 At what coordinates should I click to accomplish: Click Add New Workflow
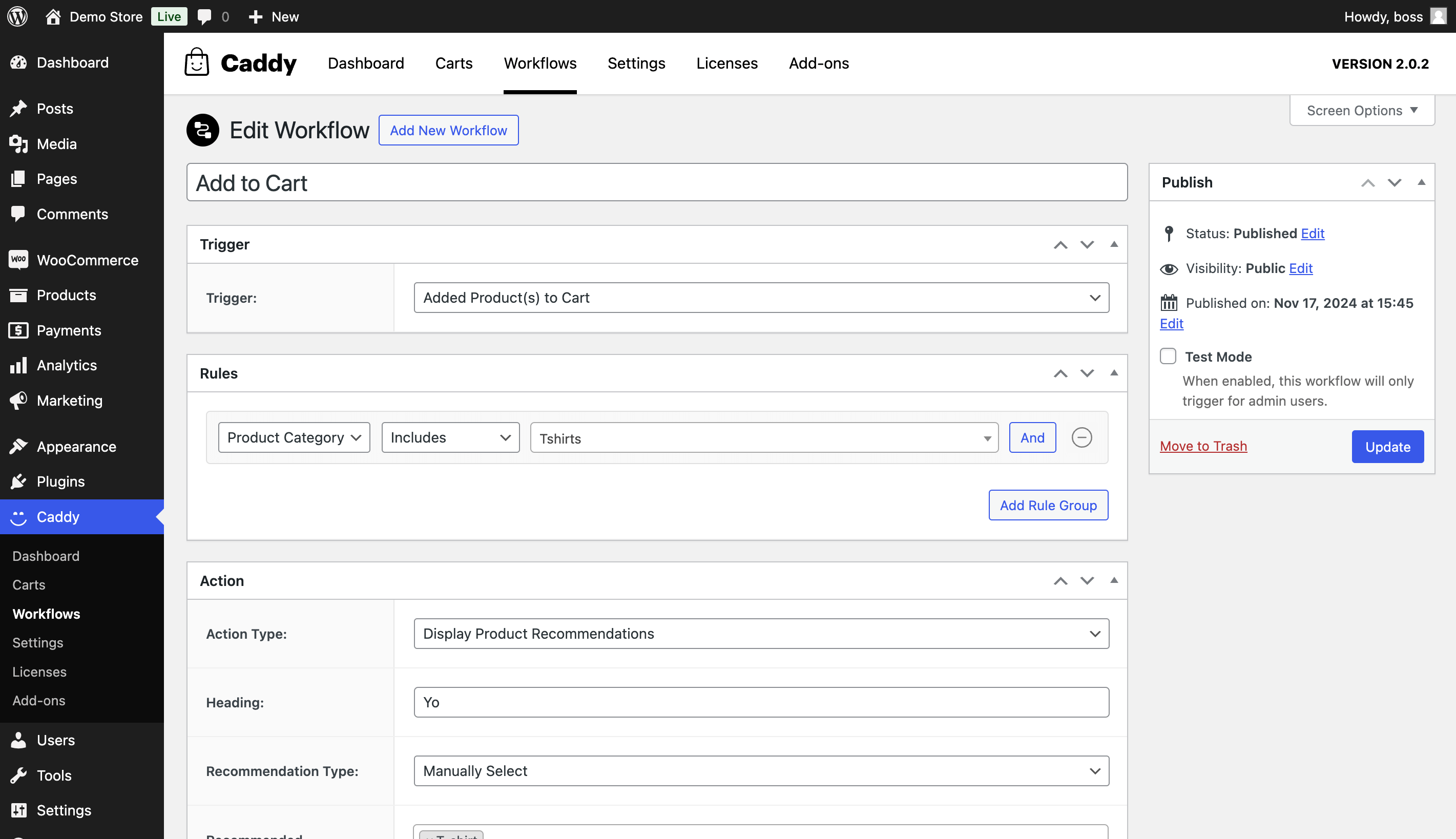[448, 130]
